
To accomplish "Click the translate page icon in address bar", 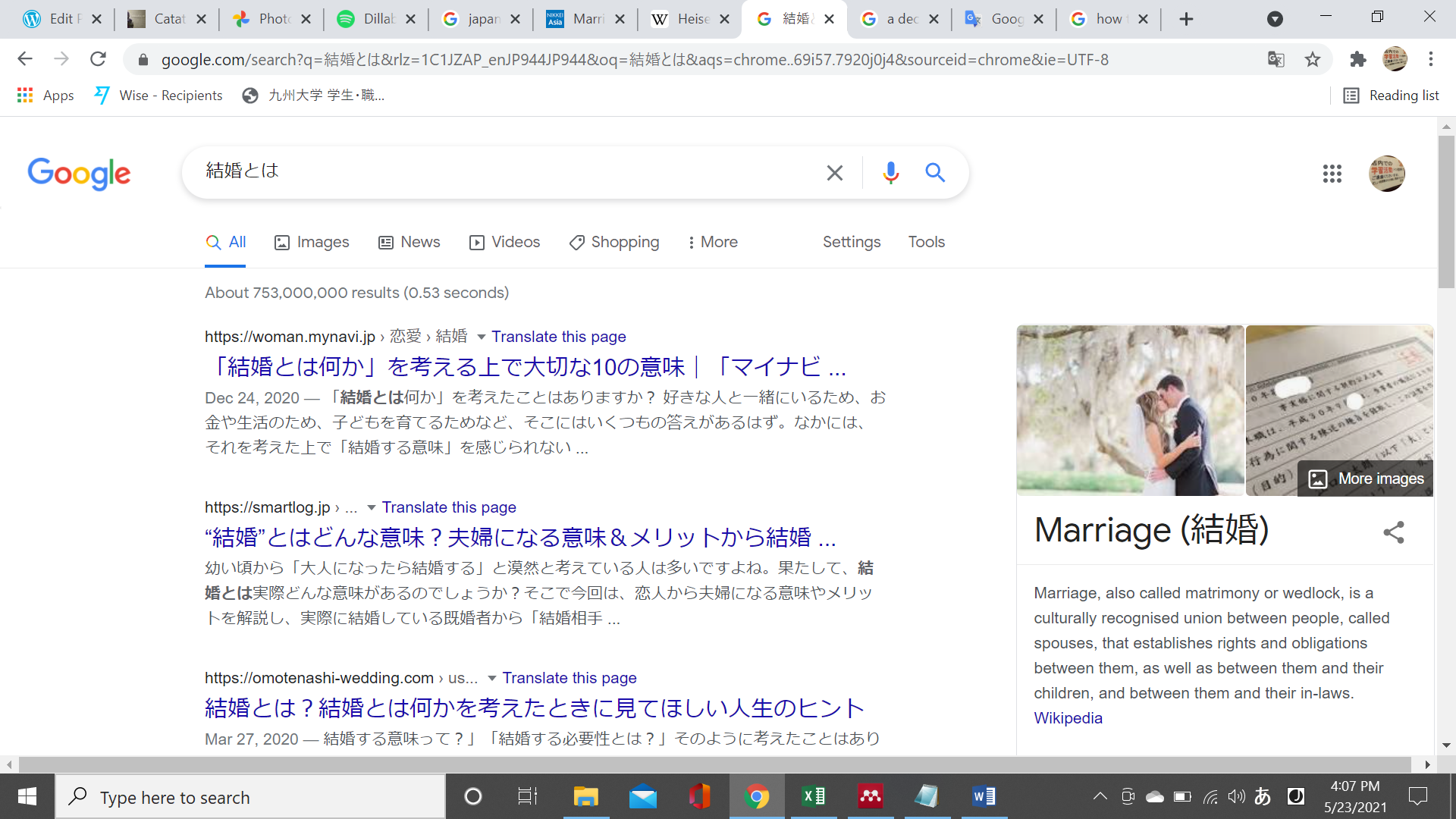I will (x=1276, y=59).
